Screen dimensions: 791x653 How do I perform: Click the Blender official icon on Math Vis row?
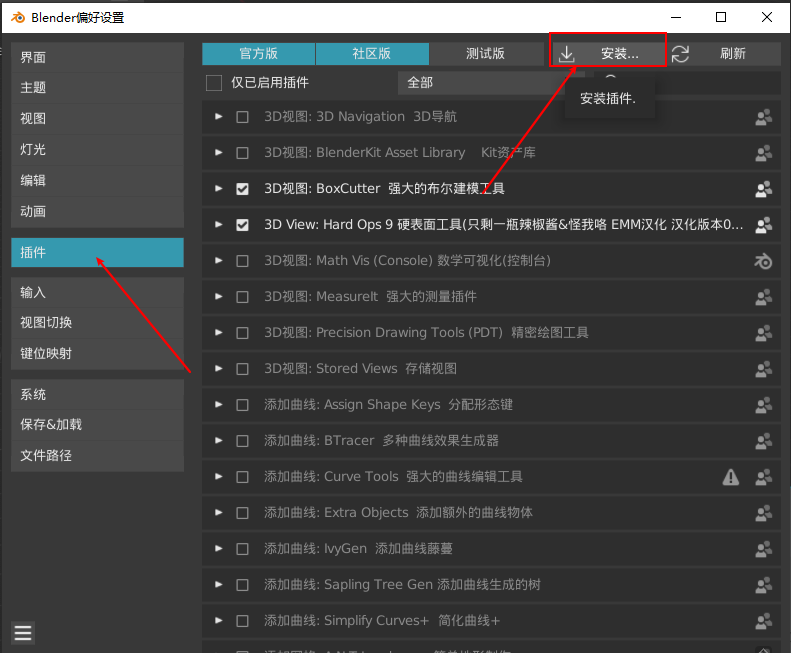763,261
